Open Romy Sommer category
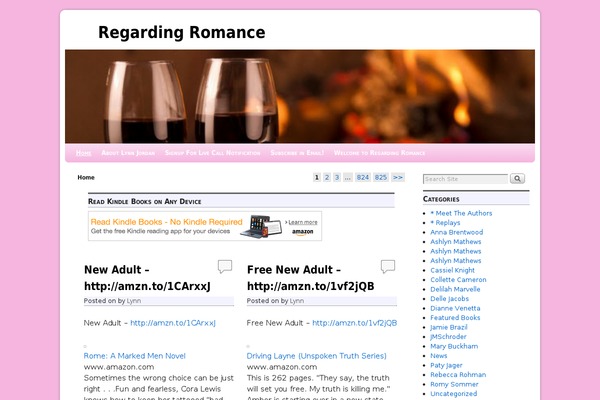The width and height of the screenshot is (600, 400). [455, 384]
